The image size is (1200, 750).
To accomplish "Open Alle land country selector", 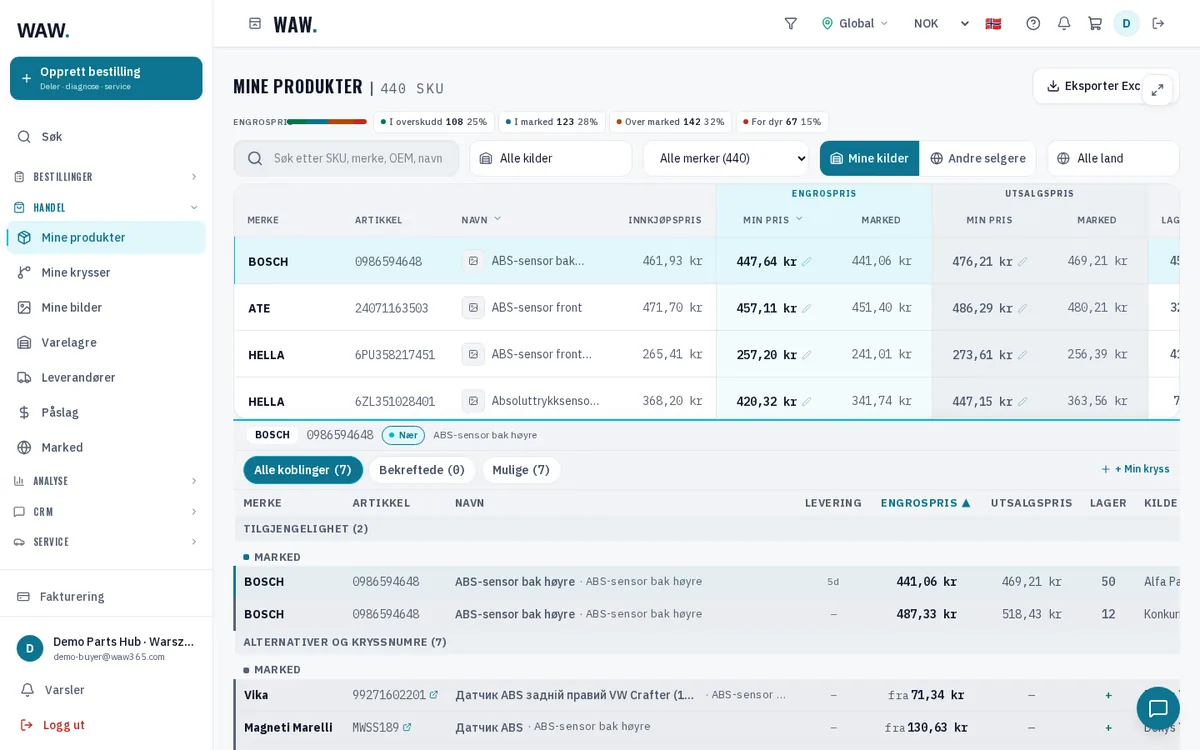I will (1113, 158).
